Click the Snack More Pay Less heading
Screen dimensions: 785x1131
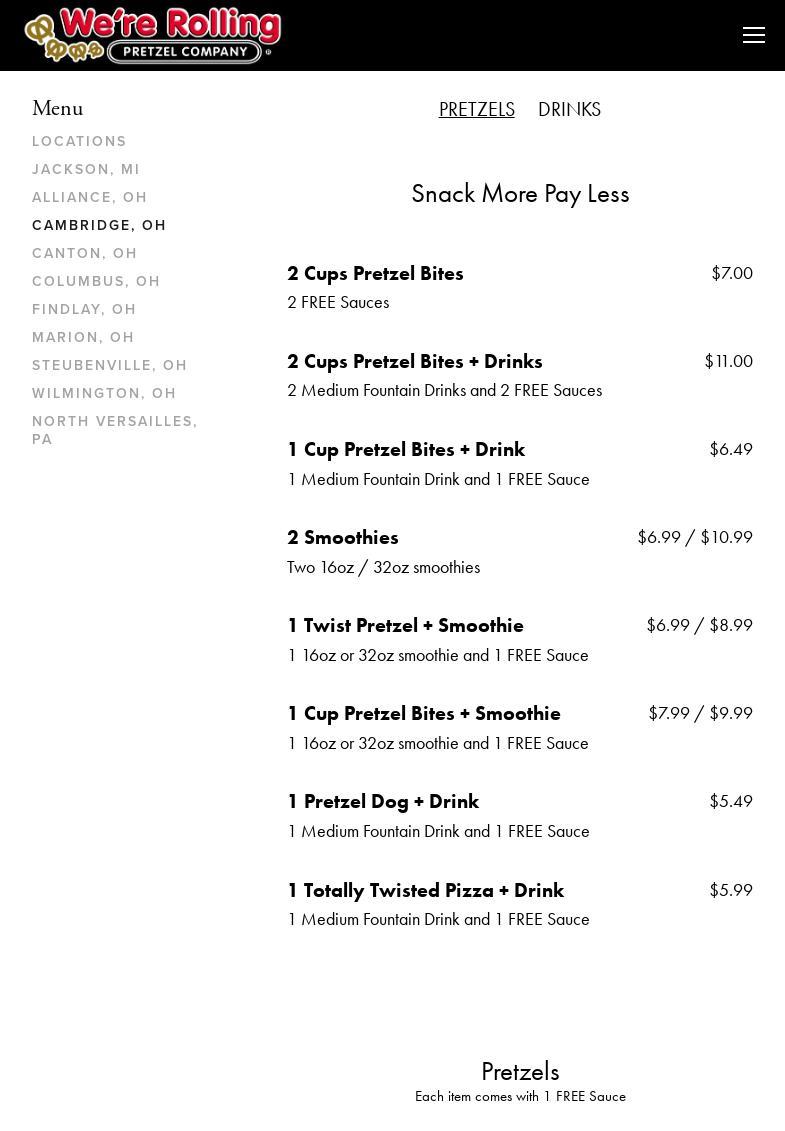[x=520, y=194]
